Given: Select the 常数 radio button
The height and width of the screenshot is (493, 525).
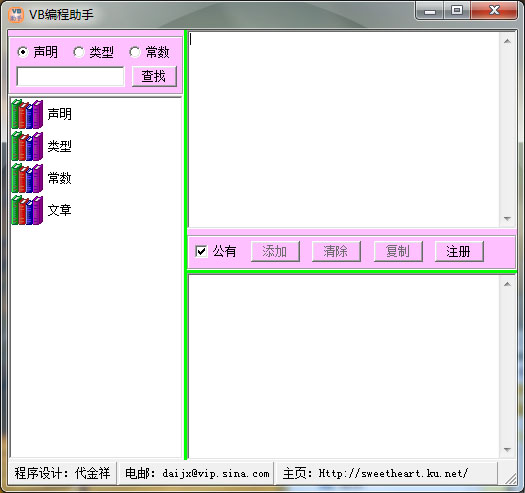Looking at the screenshot, I should point(135,52).
